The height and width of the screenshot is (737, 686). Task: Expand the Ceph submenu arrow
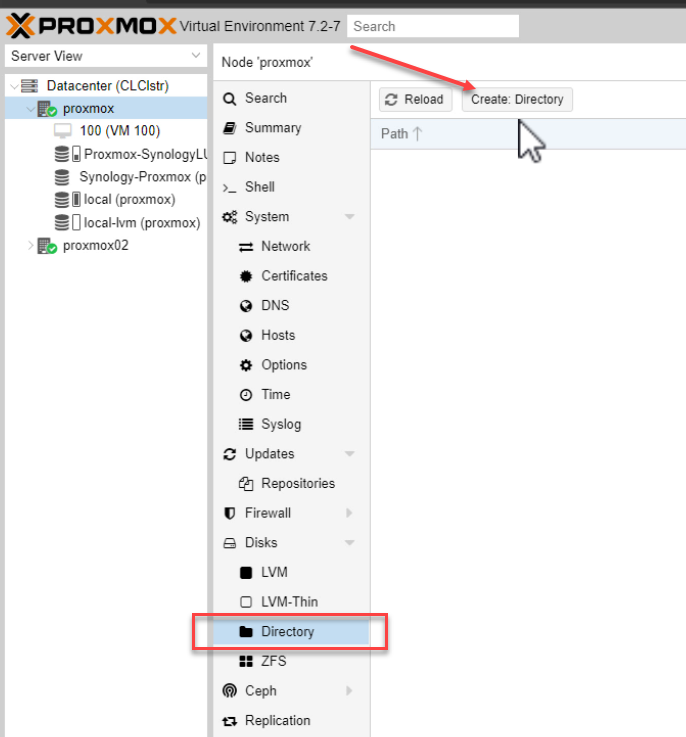[349, 691]
